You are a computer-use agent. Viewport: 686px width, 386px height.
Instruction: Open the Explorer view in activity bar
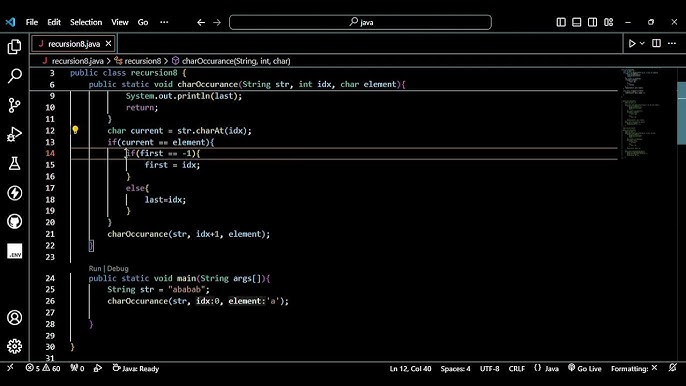pyautogui.click(x=14, y=47)
